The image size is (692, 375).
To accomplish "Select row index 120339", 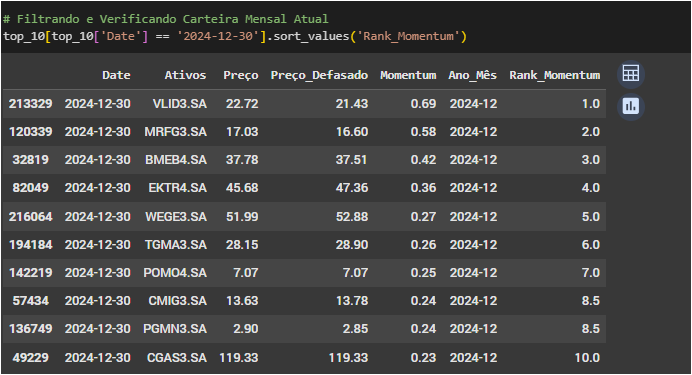I will 30,131.
